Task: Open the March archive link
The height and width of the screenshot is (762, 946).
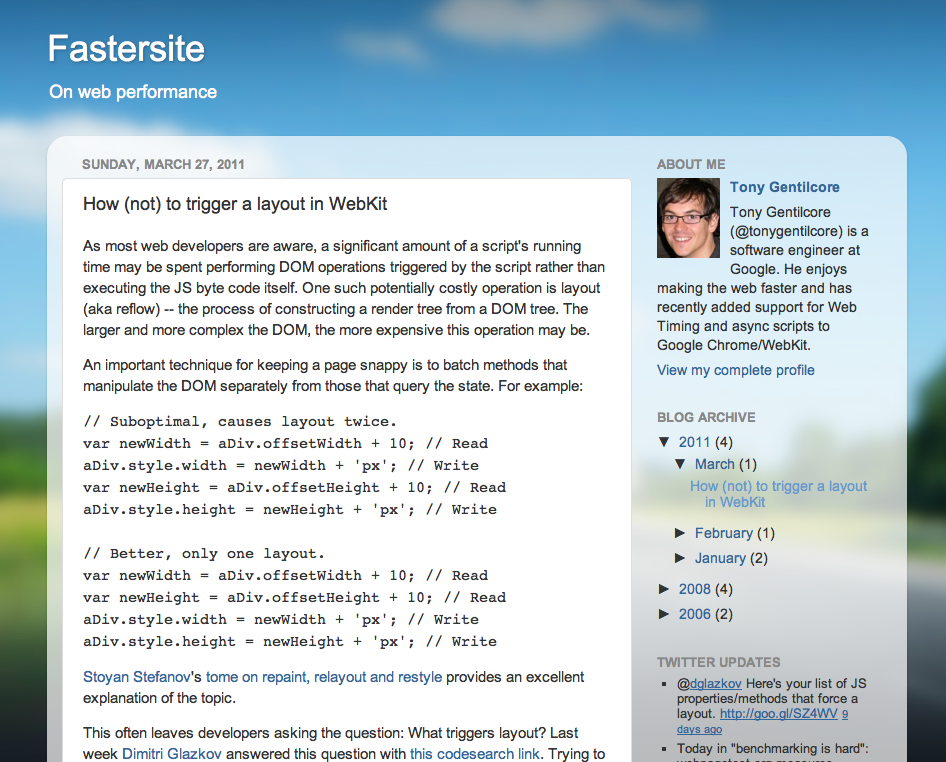Action: pyautogui.click(x=714, y=464)
